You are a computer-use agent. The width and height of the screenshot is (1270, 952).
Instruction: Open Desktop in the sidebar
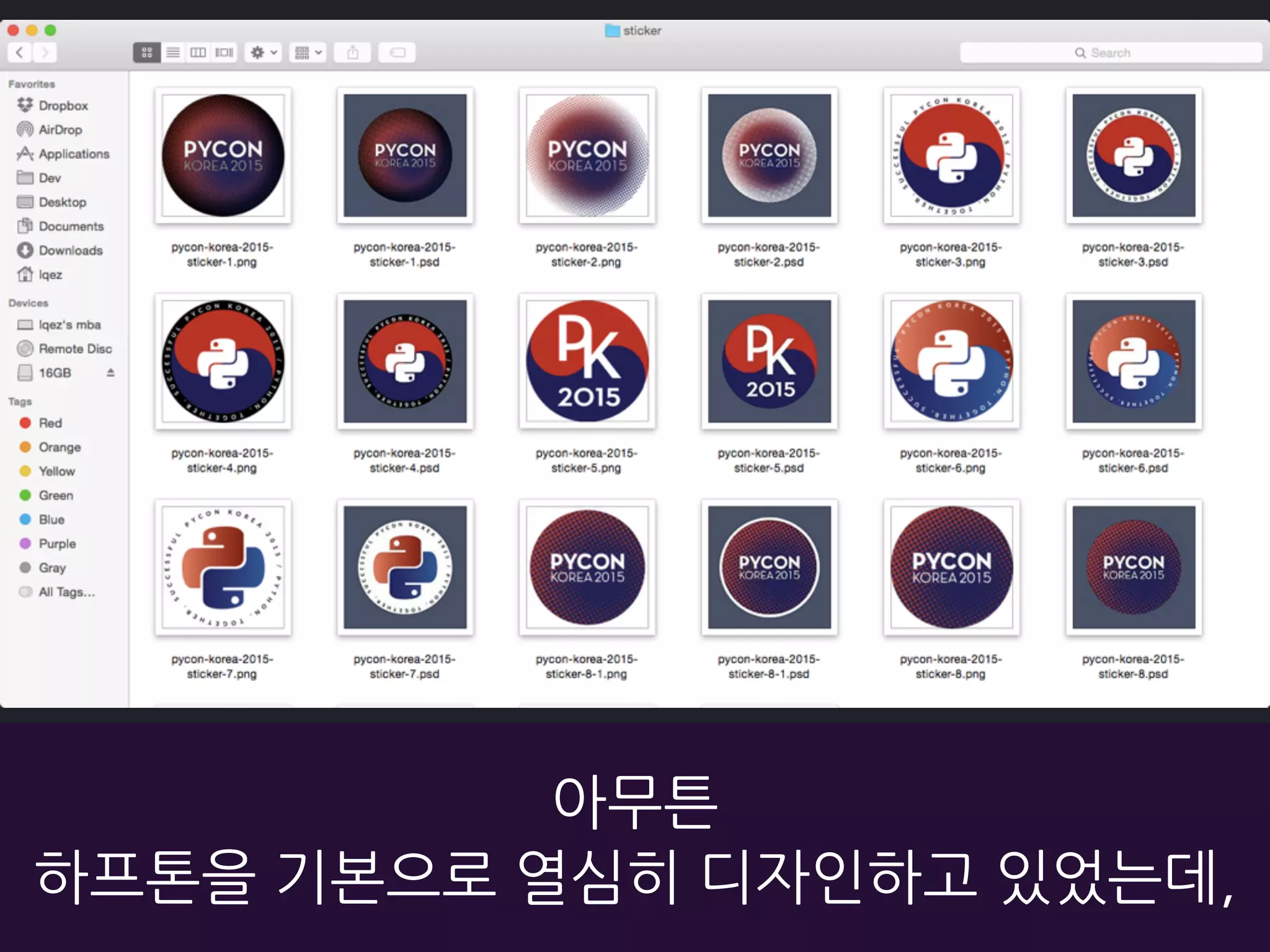pyautogui.click(x=53, y=202)
